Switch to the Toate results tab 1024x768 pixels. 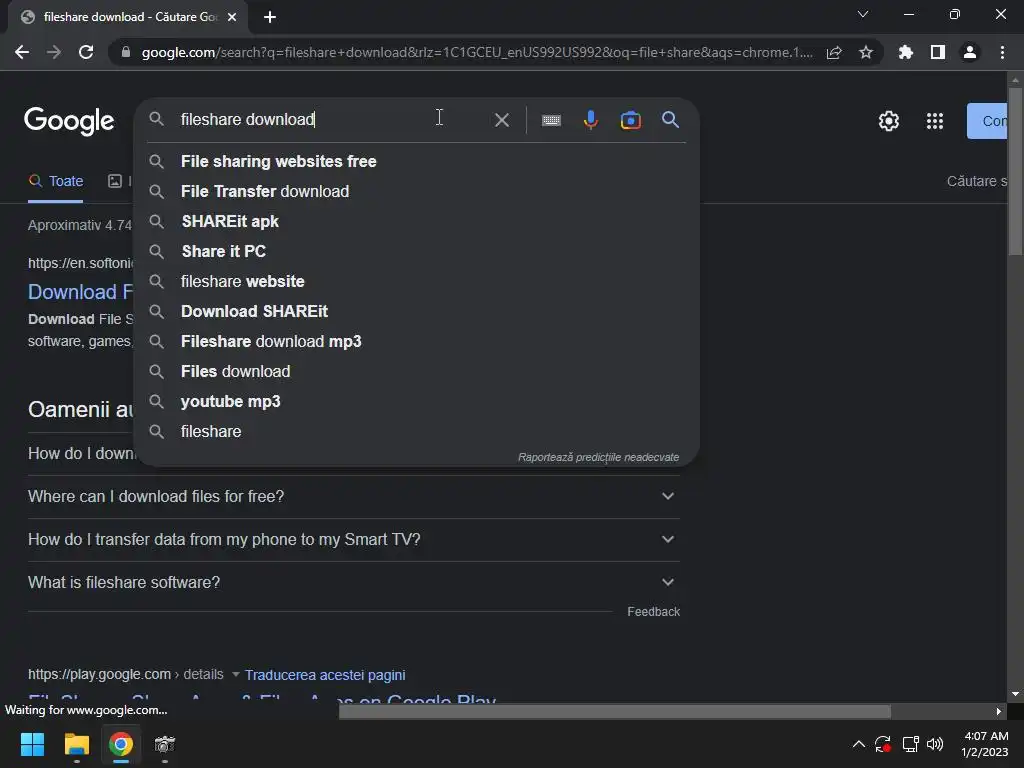click(x=56, y=182)
